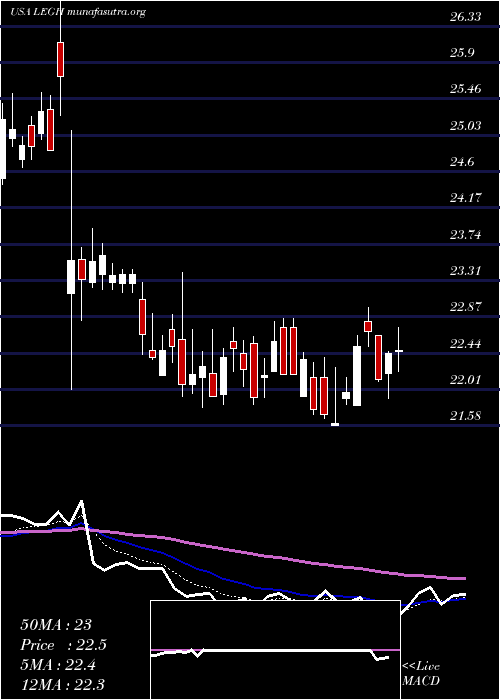This screenshot has height=700, width=500.
Task: Click the 25.9 price axis label
Action: click(x=462, y=53)
